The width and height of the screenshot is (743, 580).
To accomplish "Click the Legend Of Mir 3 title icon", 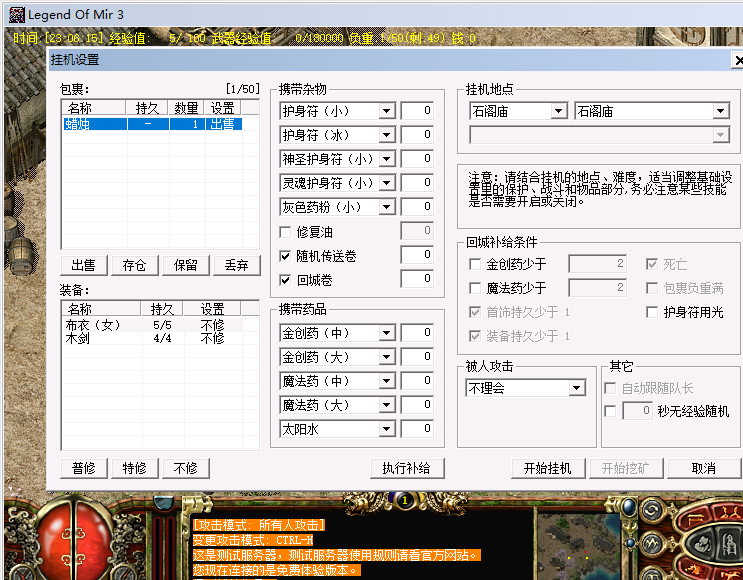I will pyautogui.click(x=17, y=15).
